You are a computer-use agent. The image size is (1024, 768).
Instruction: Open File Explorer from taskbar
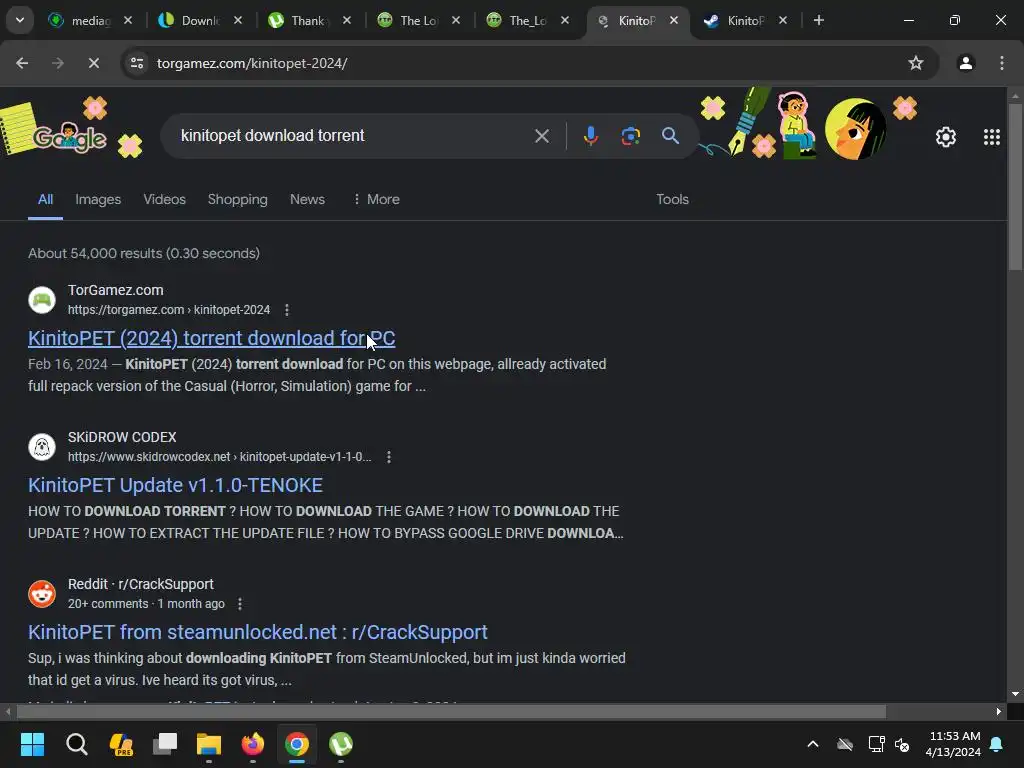(x=208, y=744)
